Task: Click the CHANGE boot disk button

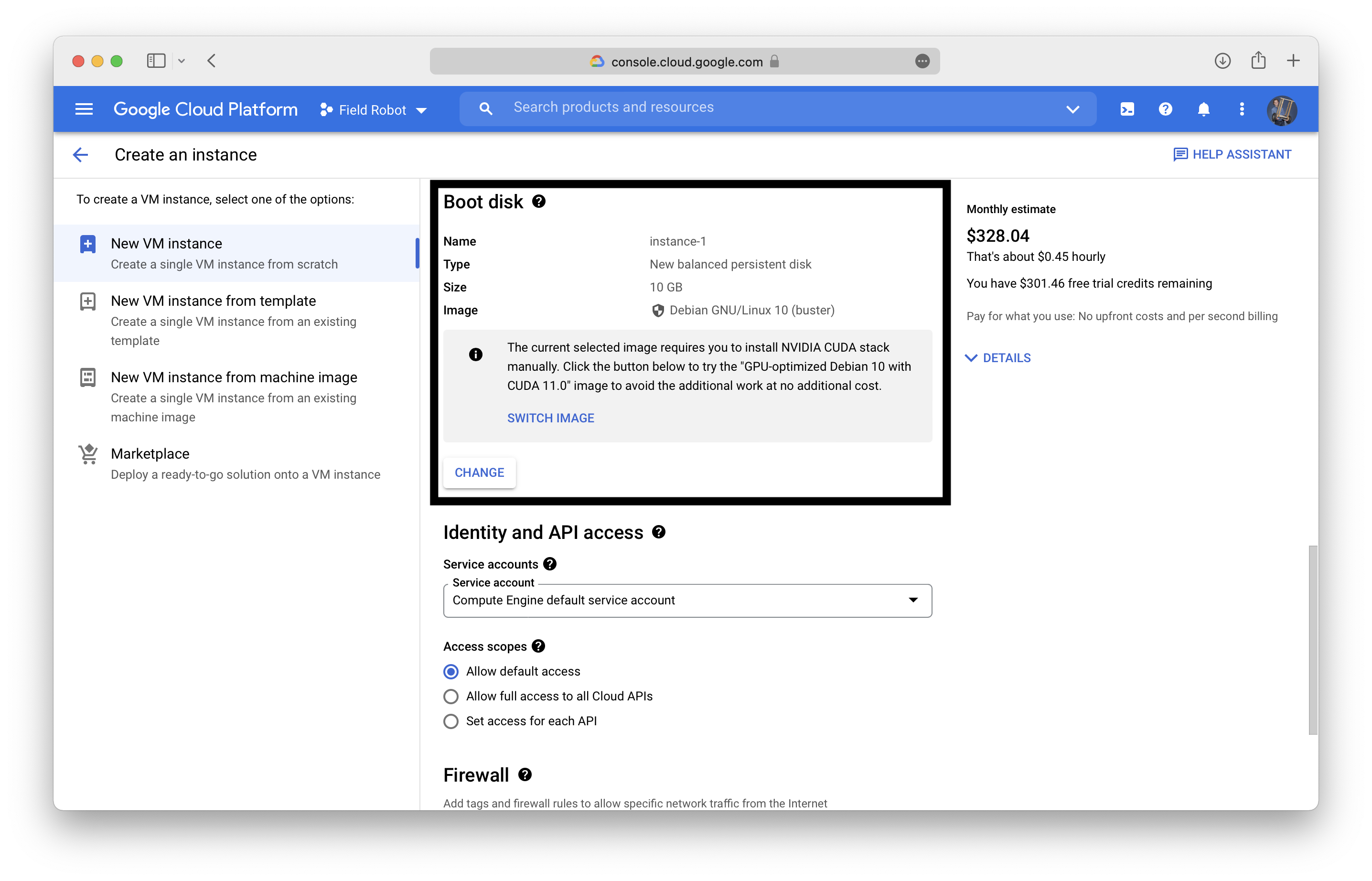Action: click(479, 473)
